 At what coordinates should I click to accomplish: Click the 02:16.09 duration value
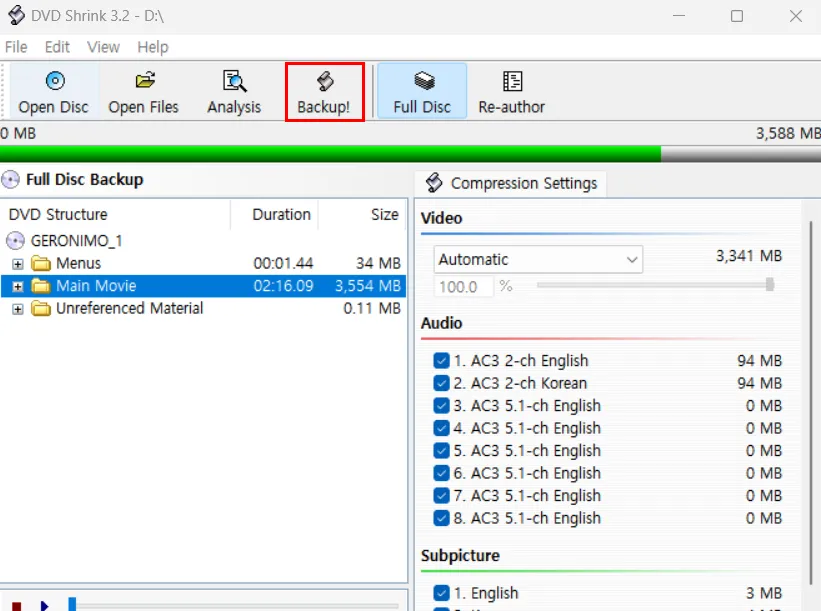point(283,286)
